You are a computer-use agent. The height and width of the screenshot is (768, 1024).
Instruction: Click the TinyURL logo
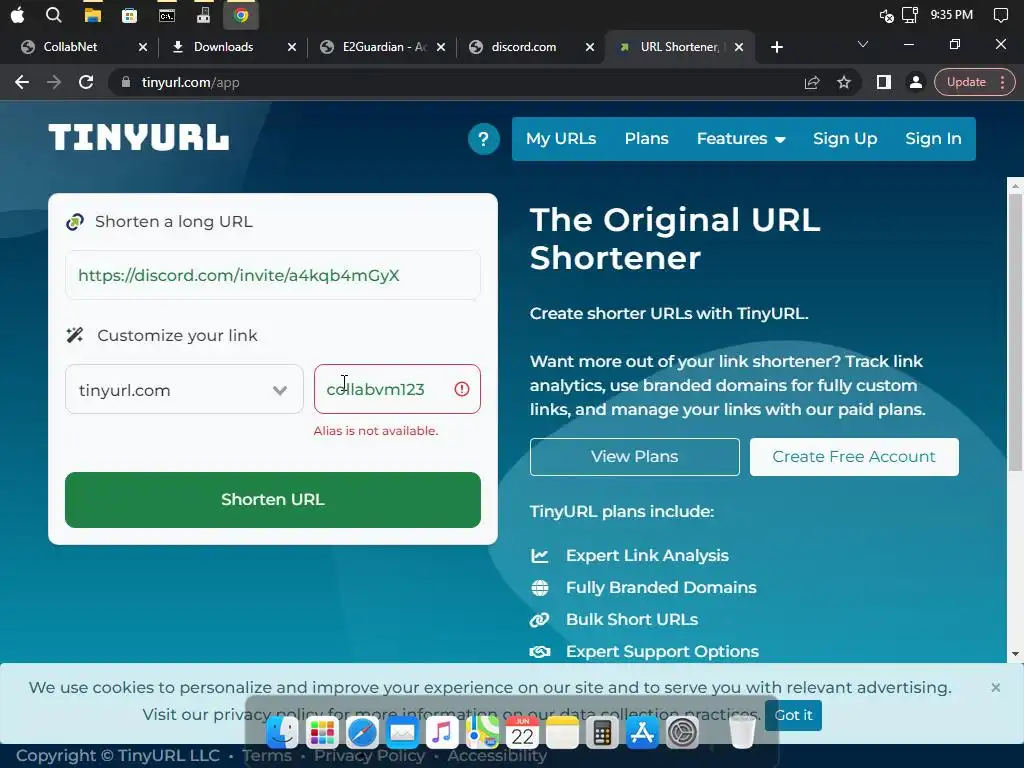(138, 138)
